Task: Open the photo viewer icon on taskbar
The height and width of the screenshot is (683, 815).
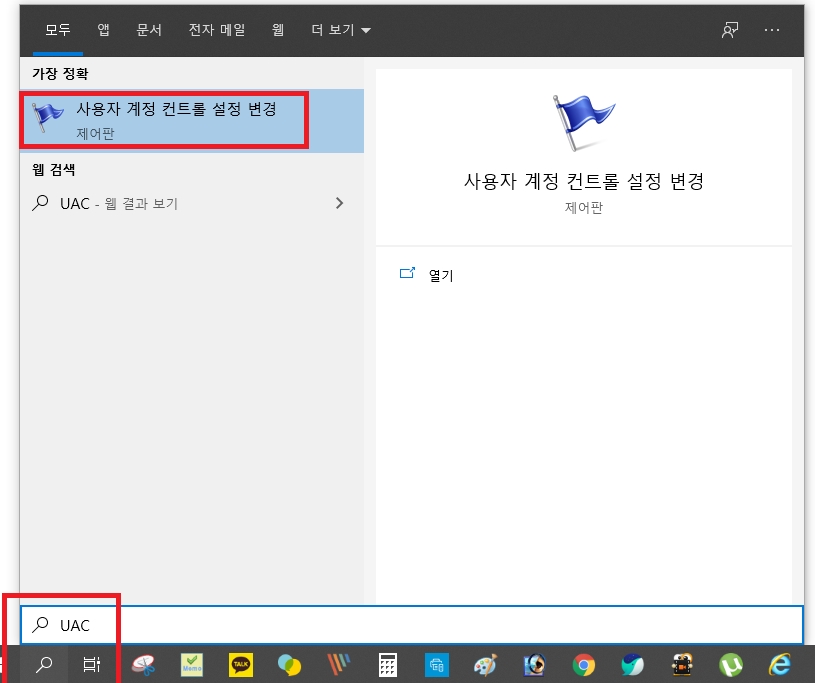Action: [534, 665]
